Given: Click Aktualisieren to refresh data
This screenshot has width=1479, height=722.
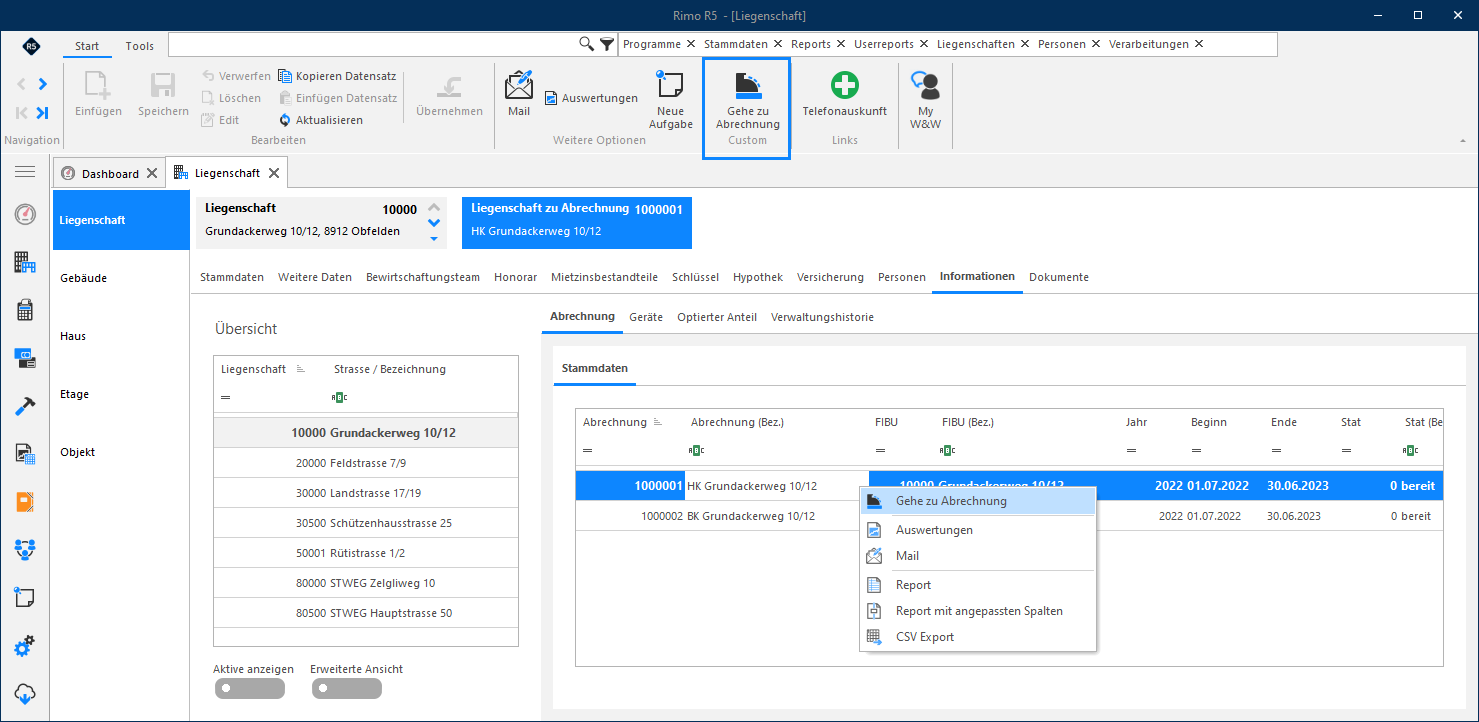Looking at the screenshot, I should point(321,120).
